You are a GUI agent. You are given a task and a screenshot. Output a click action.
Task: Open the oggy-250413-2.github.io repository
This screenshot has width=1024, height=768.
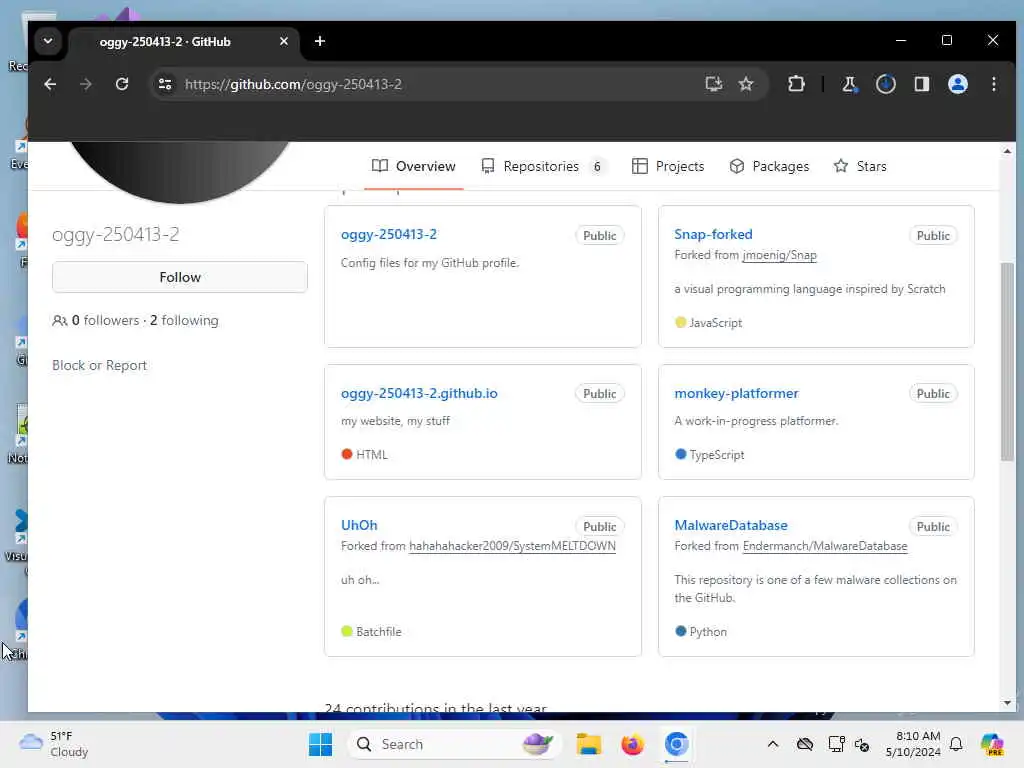[x=419, y=393]
